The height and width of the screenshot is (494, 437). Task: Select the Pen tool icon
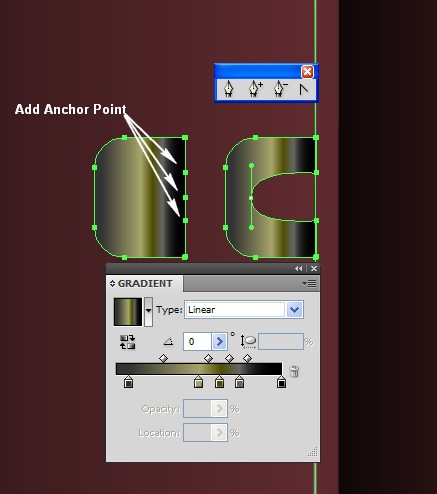(x=228, y=89)
